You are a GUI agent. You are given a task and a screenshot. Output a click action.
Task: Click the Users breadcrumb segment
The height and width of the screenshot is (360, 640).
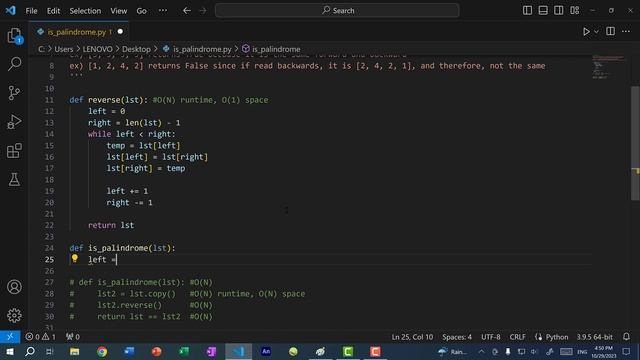tap(64, 49)
